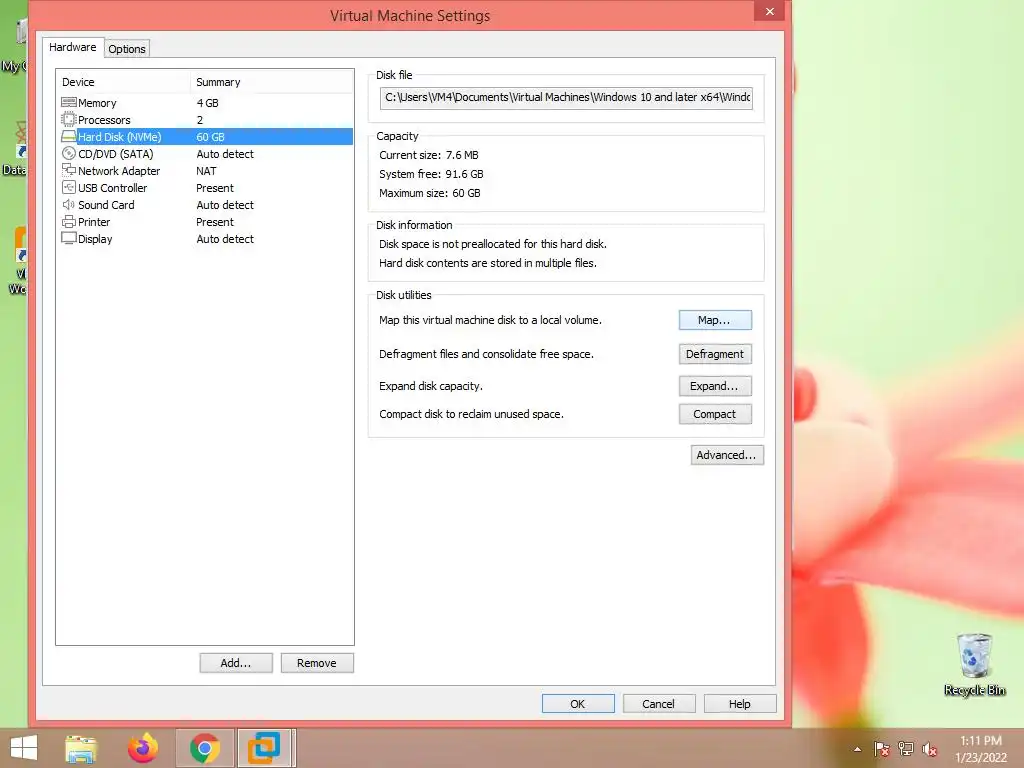Confirm settings with the OK button
The image size is (1024, 768).
(x=578, y=704)
